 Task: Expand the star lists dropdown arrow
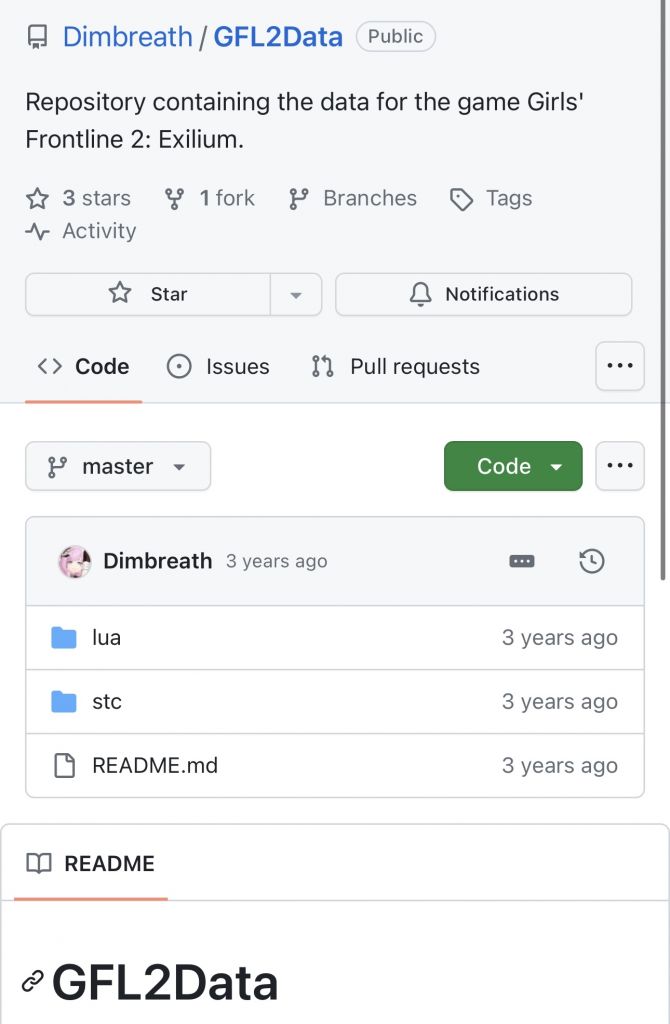(x=296, y=295)
